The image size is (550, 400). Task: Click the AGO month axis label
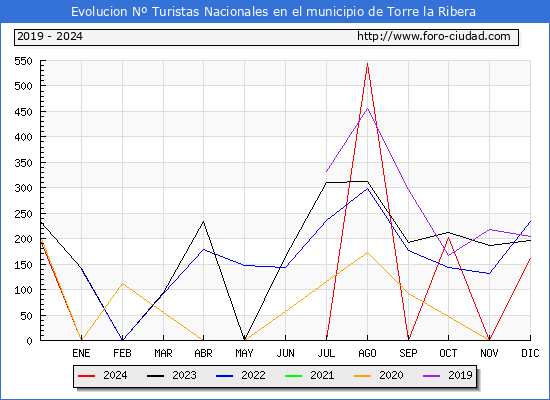pyautogui.click(x=367, y=353)
